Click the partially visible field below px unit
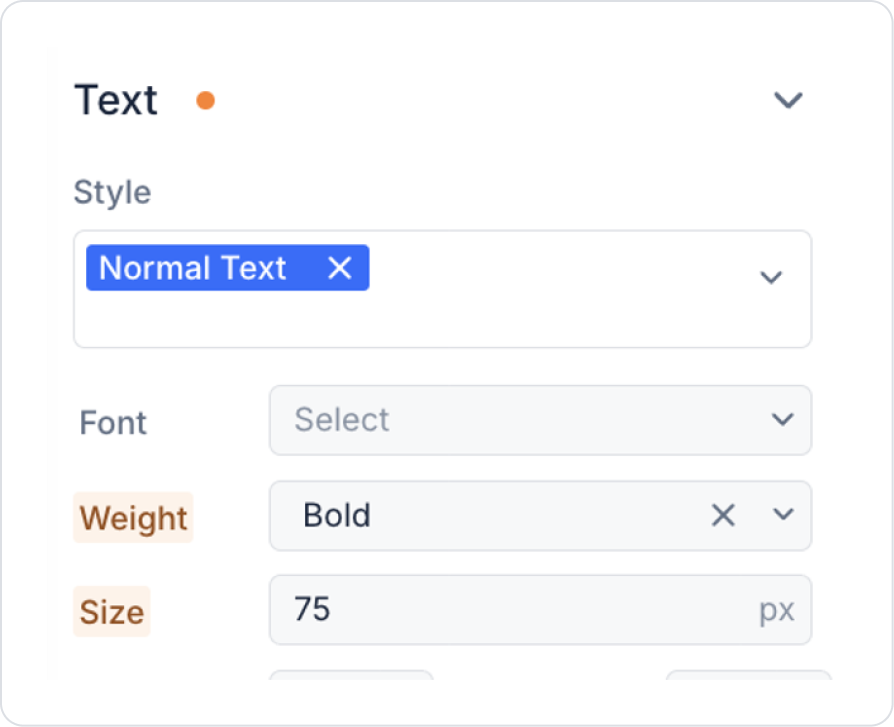 tap(747, 675)
